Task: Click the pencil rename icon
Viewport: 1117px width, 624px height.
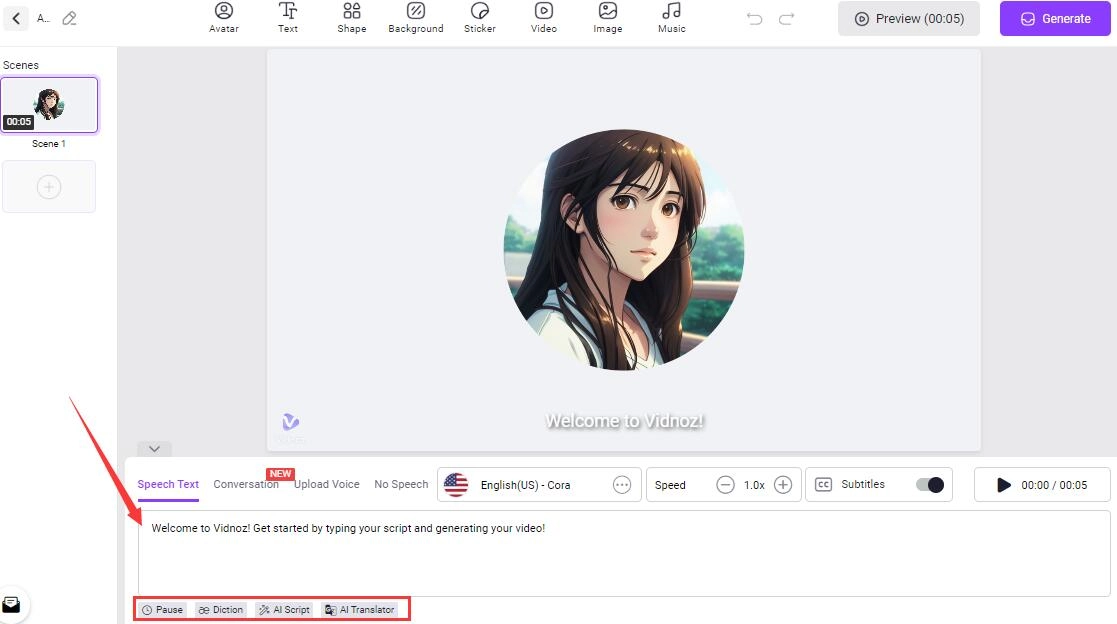Action: click(69, 18)
